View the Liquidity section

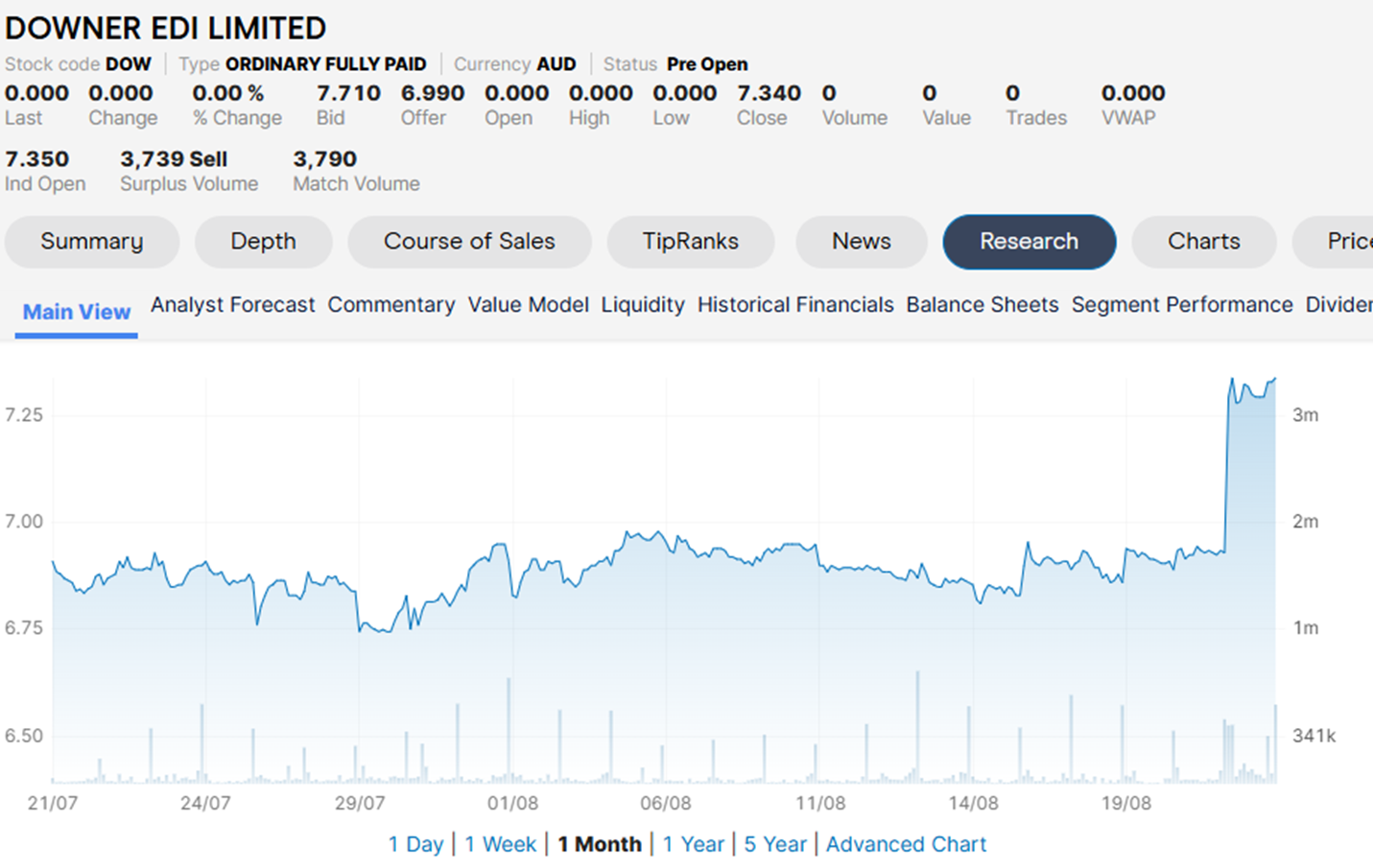pyautogui.click(x=642, y=305)
